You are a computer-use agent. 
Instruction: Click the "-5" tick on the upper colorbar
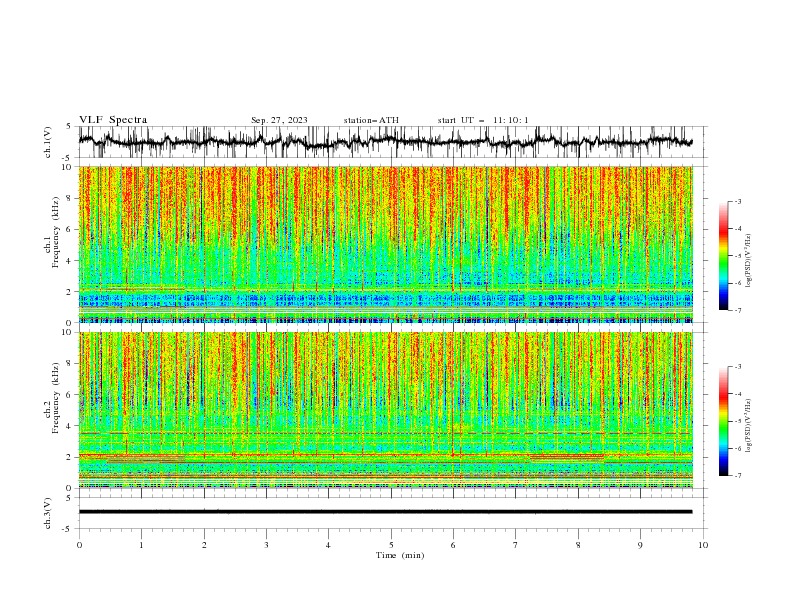738,256
